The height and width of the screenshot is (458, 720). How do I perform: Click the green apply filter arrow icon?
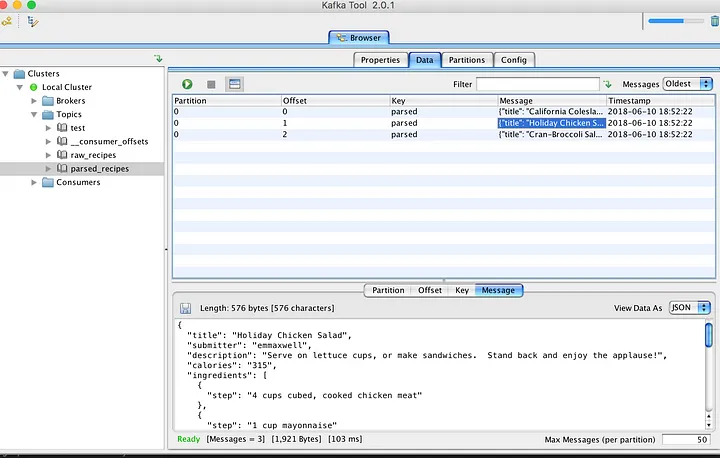point(608,85)
